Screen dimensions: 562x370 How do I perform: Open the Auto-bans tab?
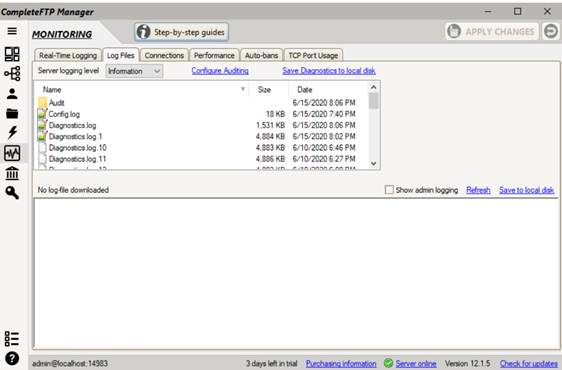coord(261,55)
